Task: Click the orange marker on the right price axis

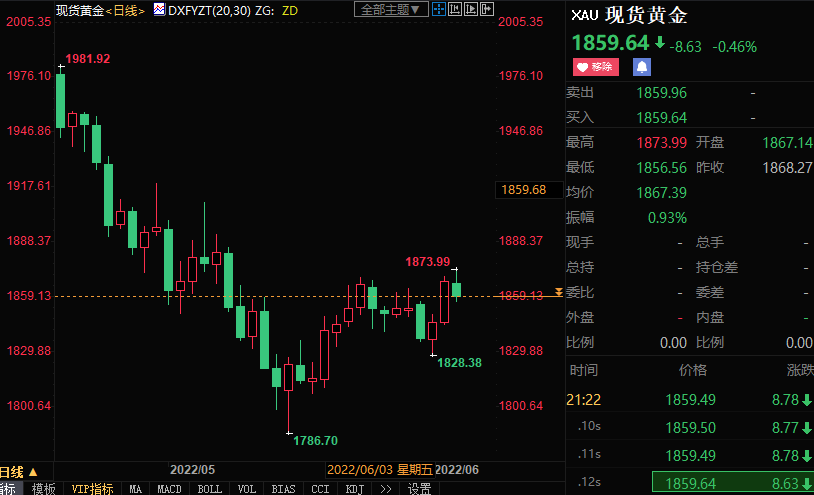Action: pyautogui.click(x=559, y=292)
